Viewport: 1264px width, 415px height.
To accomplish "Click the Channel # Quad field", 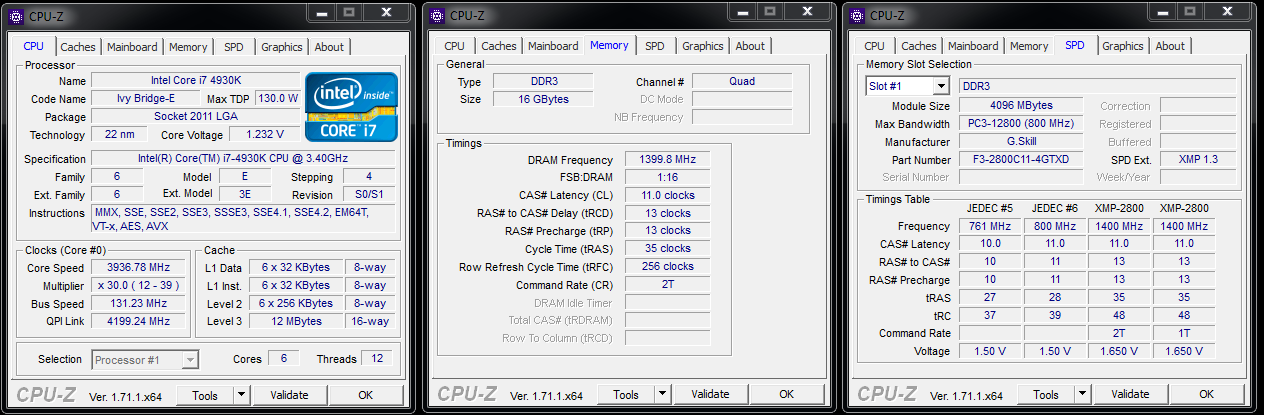I will coord(742,81).
